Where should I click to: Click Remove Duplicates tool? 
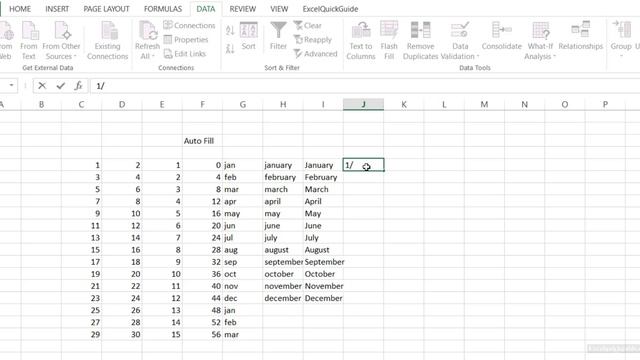420,41
